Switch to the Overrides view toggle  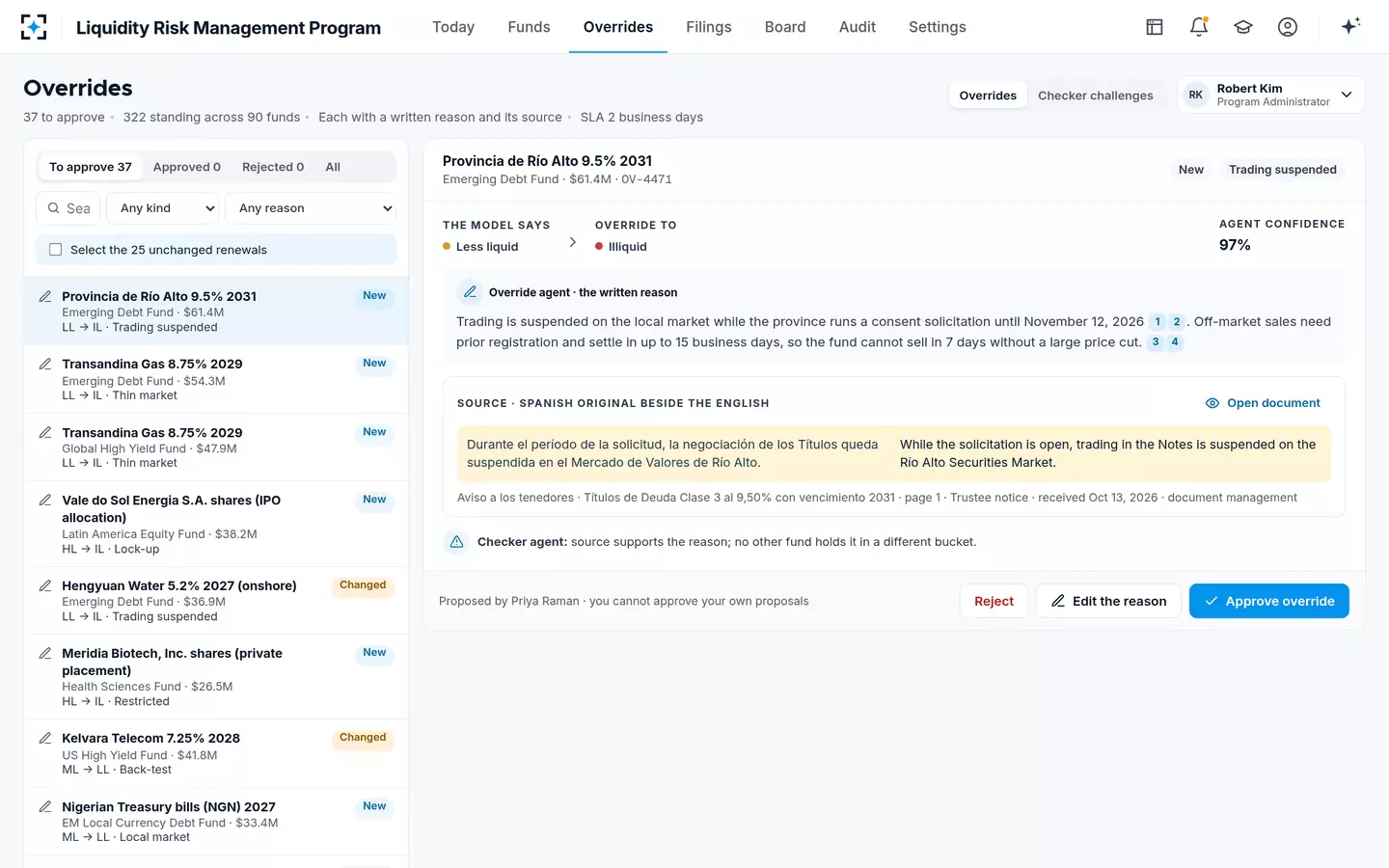(988, 95)
